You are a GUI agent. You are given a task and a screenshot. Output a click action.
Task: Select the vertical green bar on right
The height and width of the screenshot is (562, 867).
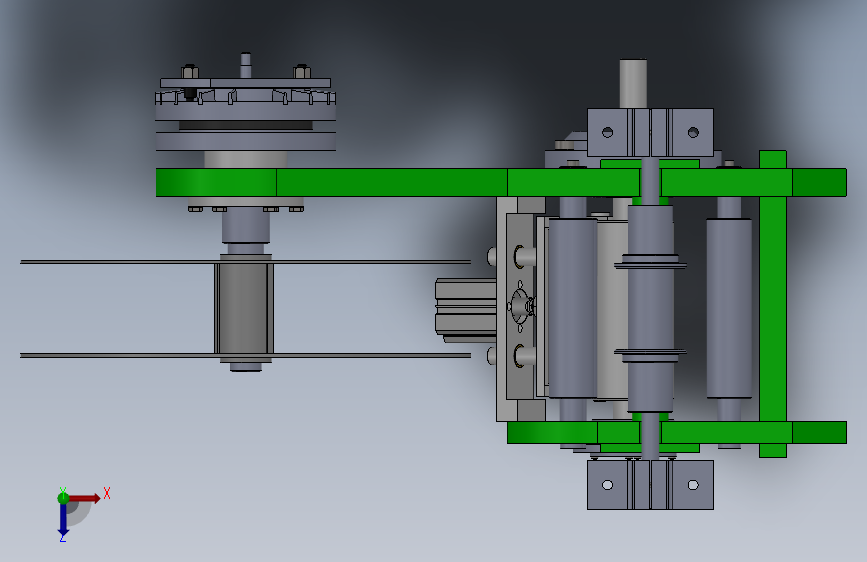(772, 304)
